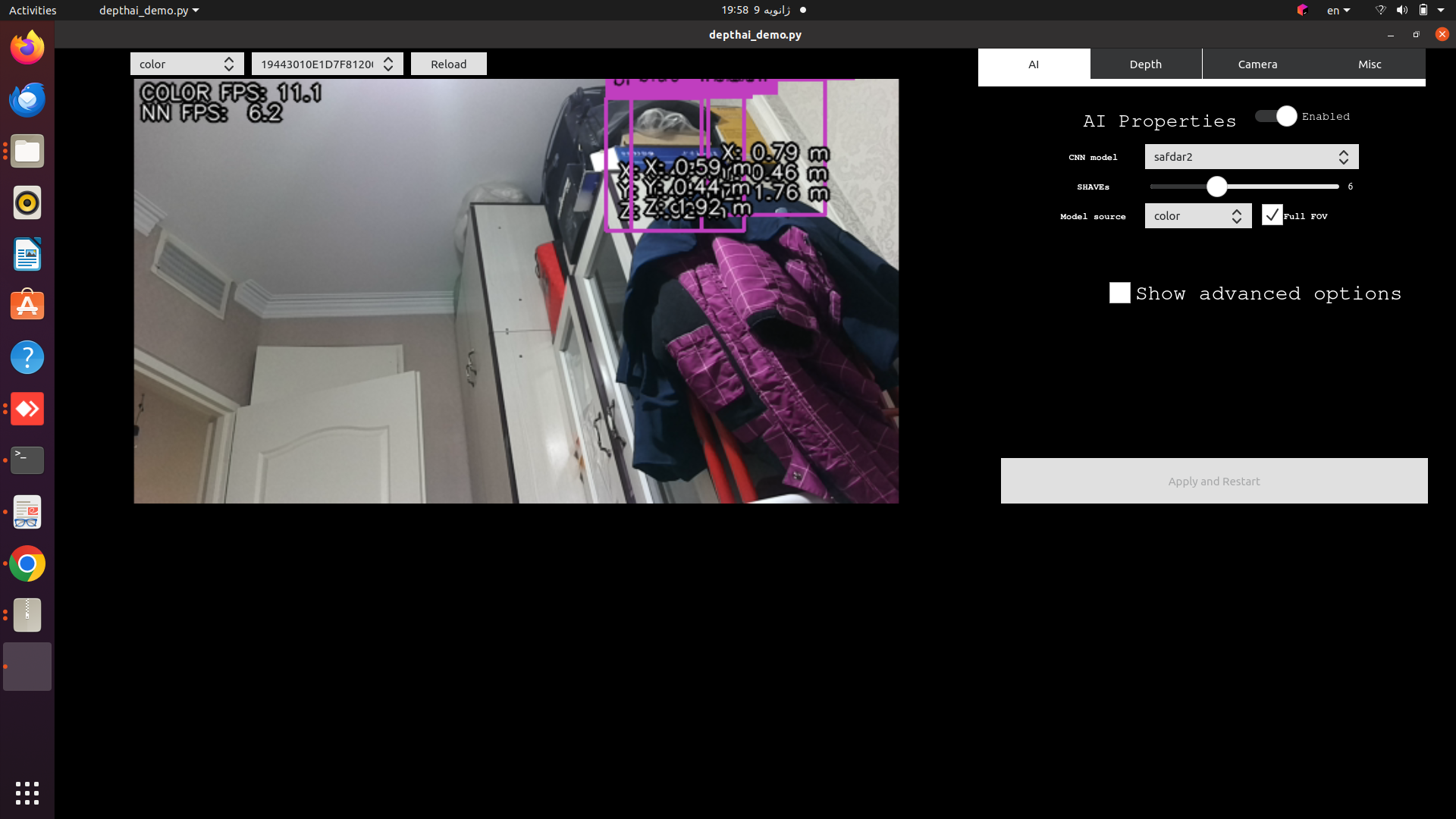Open Rhythmbox music player icon
The height and width of the screenshot is (819, 1456).
tap(27, 203)
